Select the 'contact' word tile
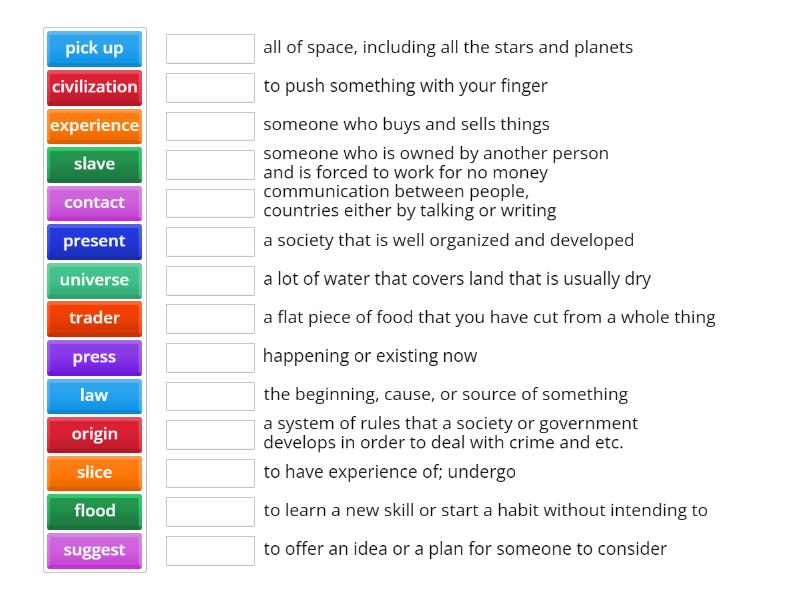The height and width of the screenshot is (600, 800). click(x=94, y=202)
